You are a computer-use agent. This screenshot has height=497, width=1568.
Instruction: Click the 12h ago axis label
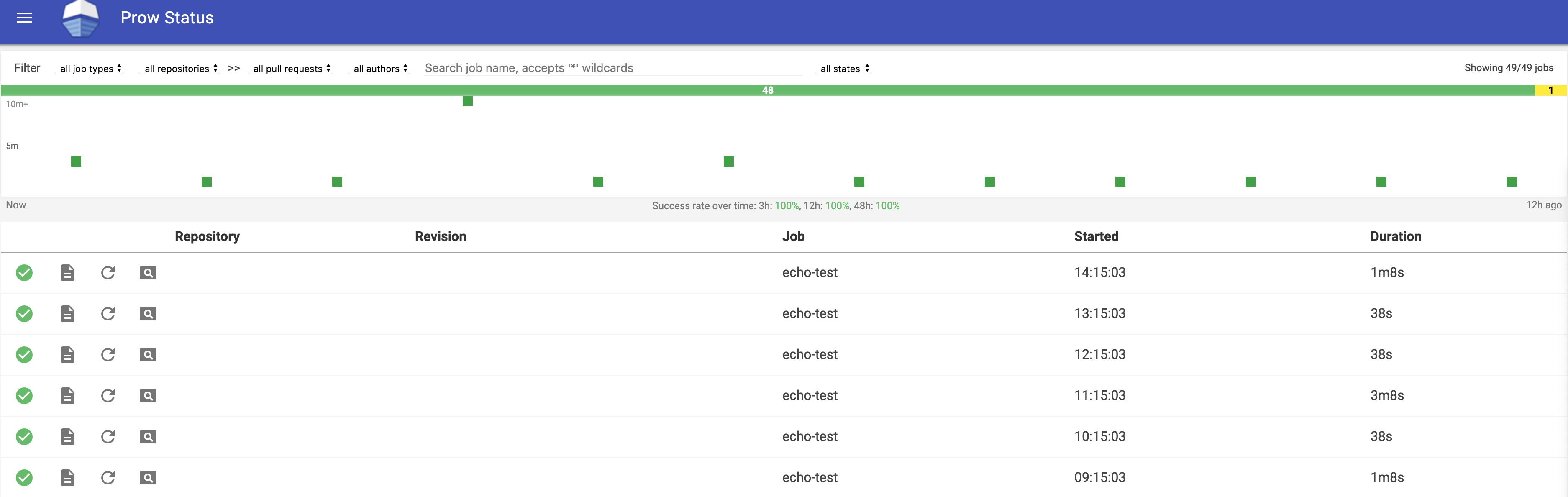(1543, 205)
